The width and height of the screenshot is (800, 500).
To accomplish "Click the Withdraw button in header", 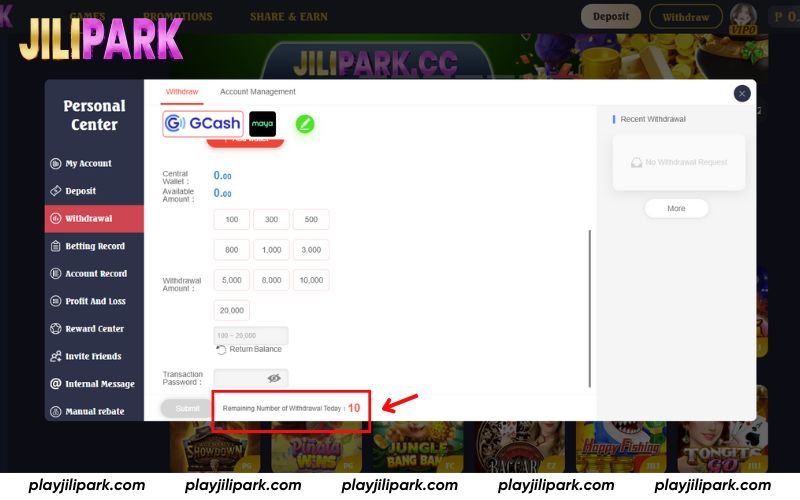I will (x=686, y=17).
